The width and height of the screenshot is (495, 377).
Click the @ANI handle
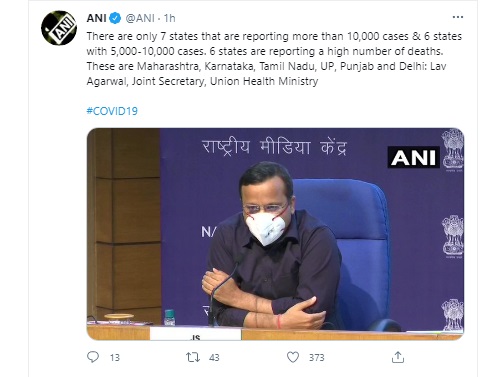(140, 18)
